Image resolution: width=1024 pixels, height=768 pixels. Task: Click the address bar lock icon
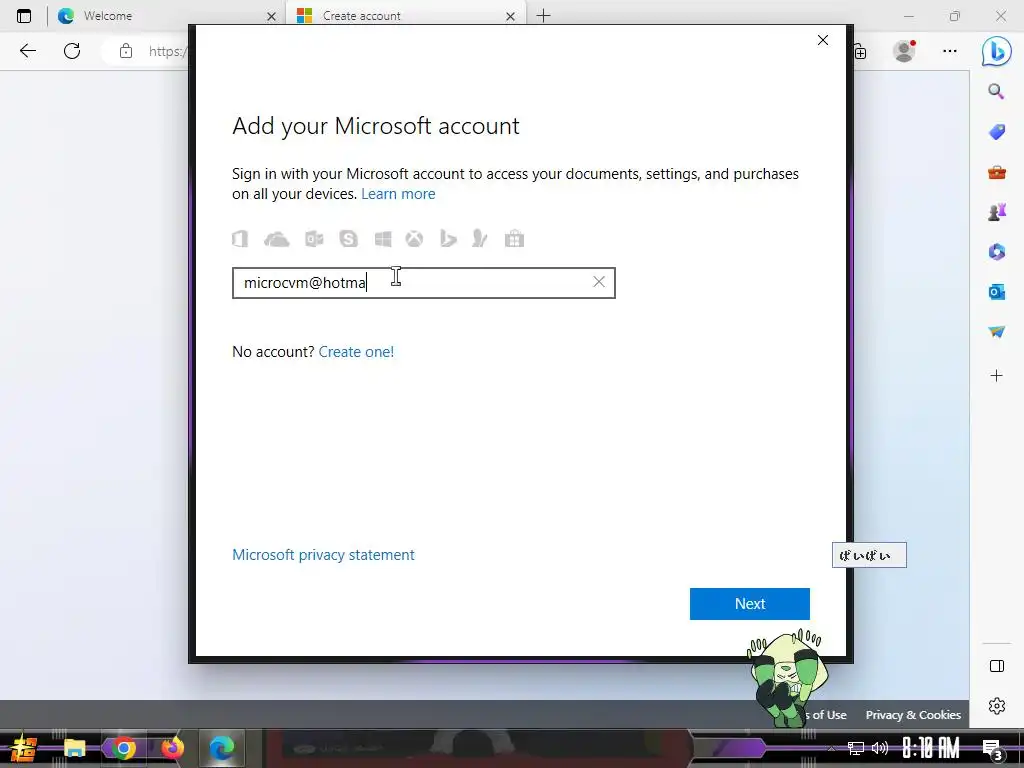[126, 51]
